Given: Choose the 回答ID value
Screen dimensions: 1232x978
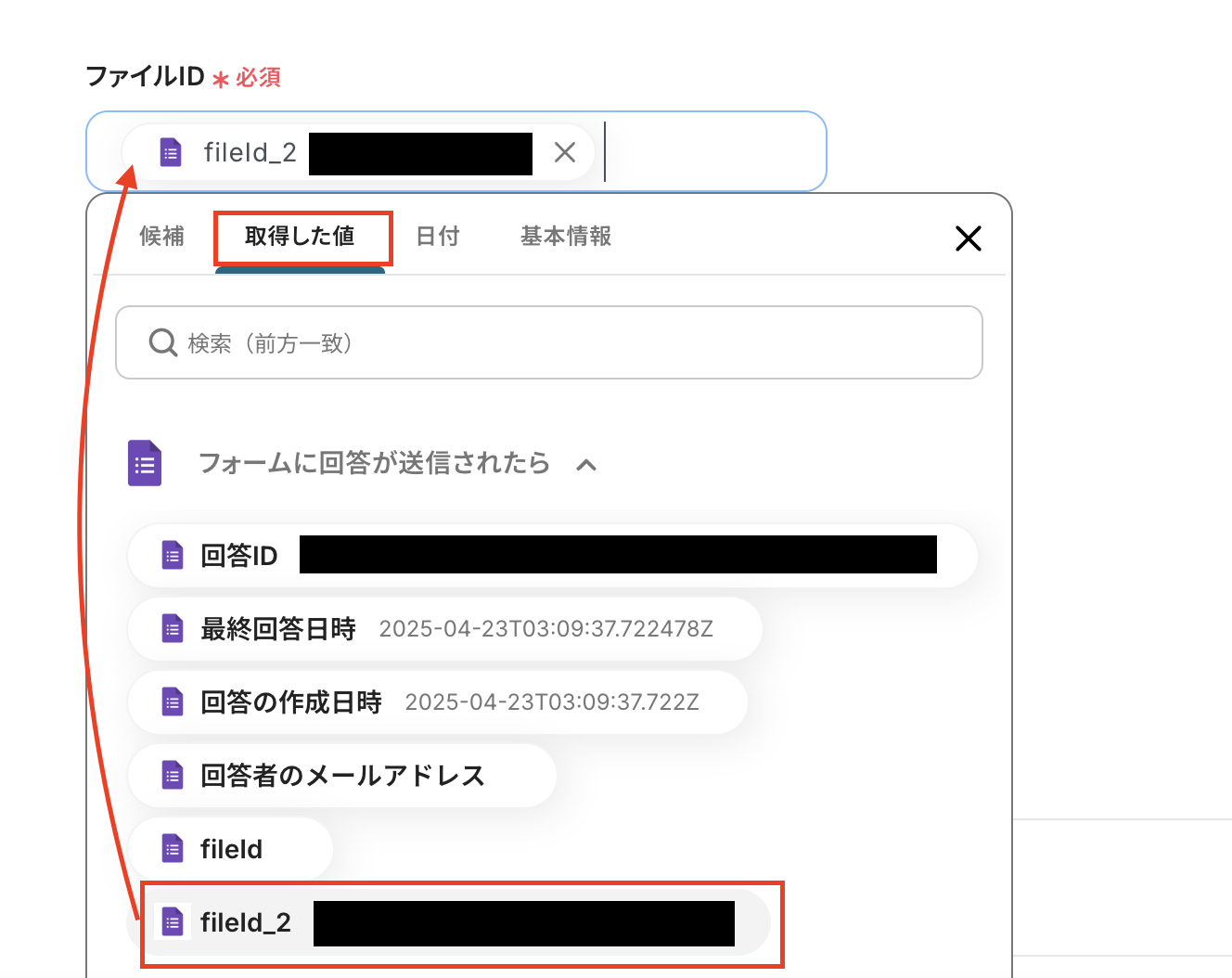Looking at the screenshot, I should click(x=553, y=556).
